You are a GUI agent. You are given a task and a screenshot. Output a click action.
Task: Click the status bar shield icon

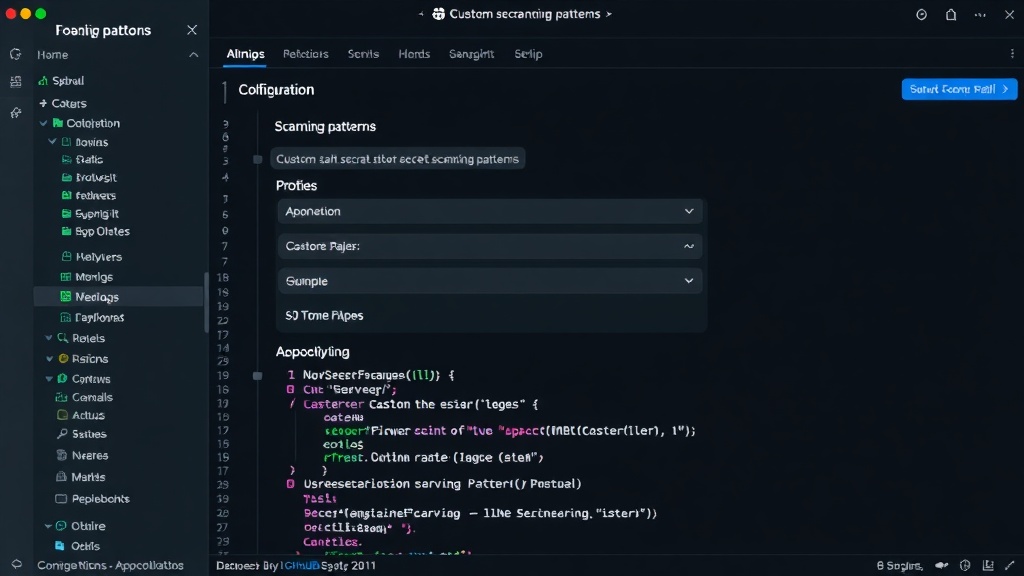tap(965, 566)
